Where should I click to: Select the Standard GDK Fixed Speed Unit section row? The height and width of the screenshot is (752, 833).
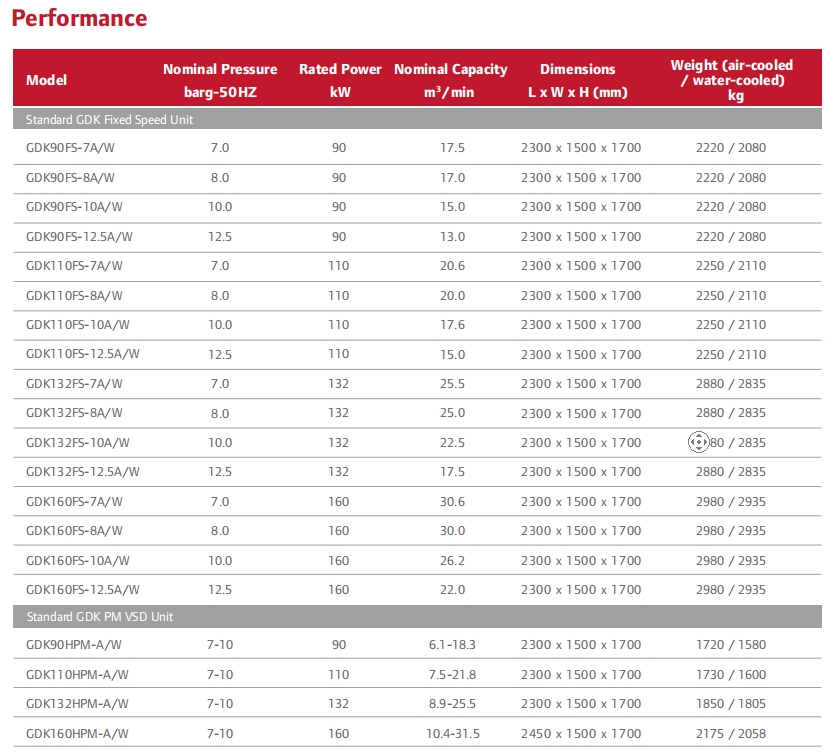click(417, 119)
